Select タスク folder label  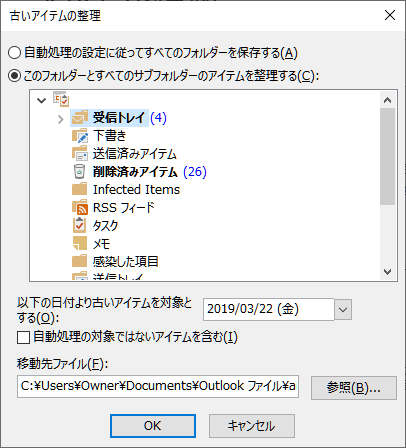pyautogui.click(x=105, y=226)
